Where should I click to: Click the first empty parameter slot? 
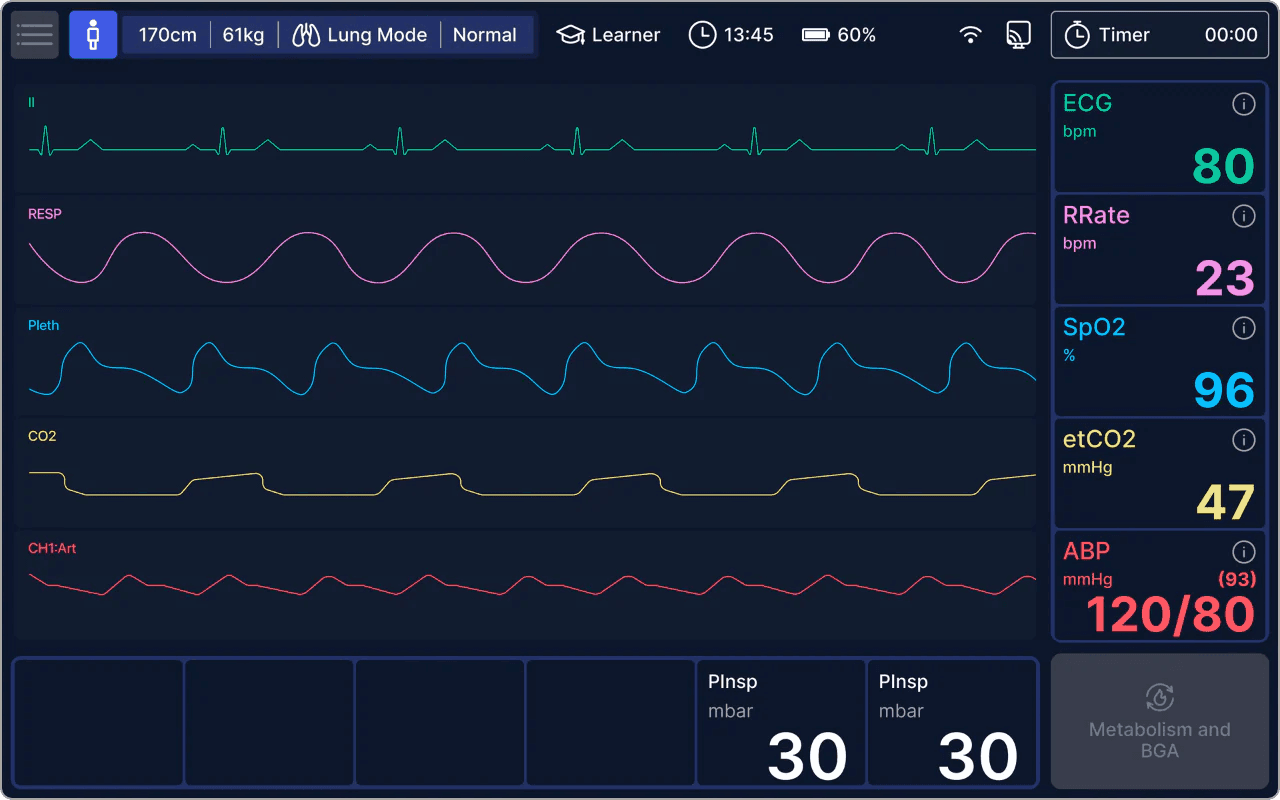98,722
